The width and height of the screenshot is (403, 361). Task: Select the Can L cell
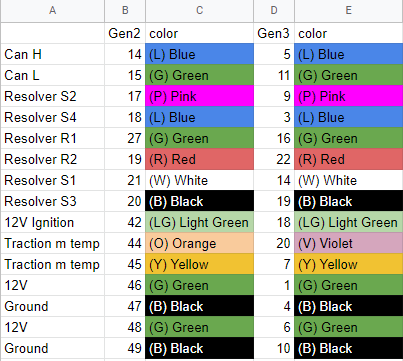(x=52, y=75)
